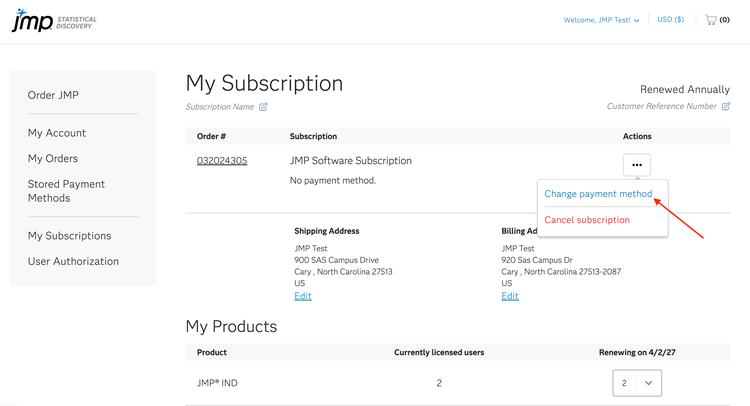The height and width of the screenshot is (406, 750).
Task: Edit Customer Reference Number pencil icon
Action: [x=726, y=106]
